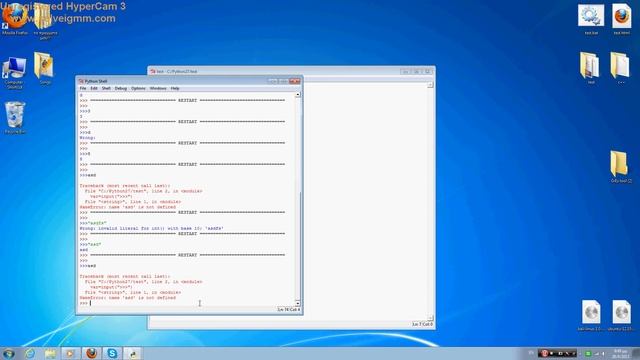This screenshot has width=640, height=360.
Task: Select the test.bat gear file icon
Action: tap(591, 19)
